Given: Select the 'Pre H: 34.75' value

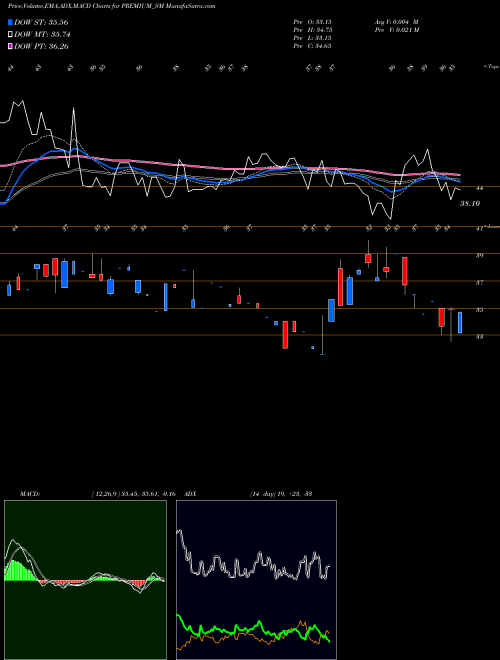Looking at the screenshot, I should pyautogui.click(x=312, y=30).
